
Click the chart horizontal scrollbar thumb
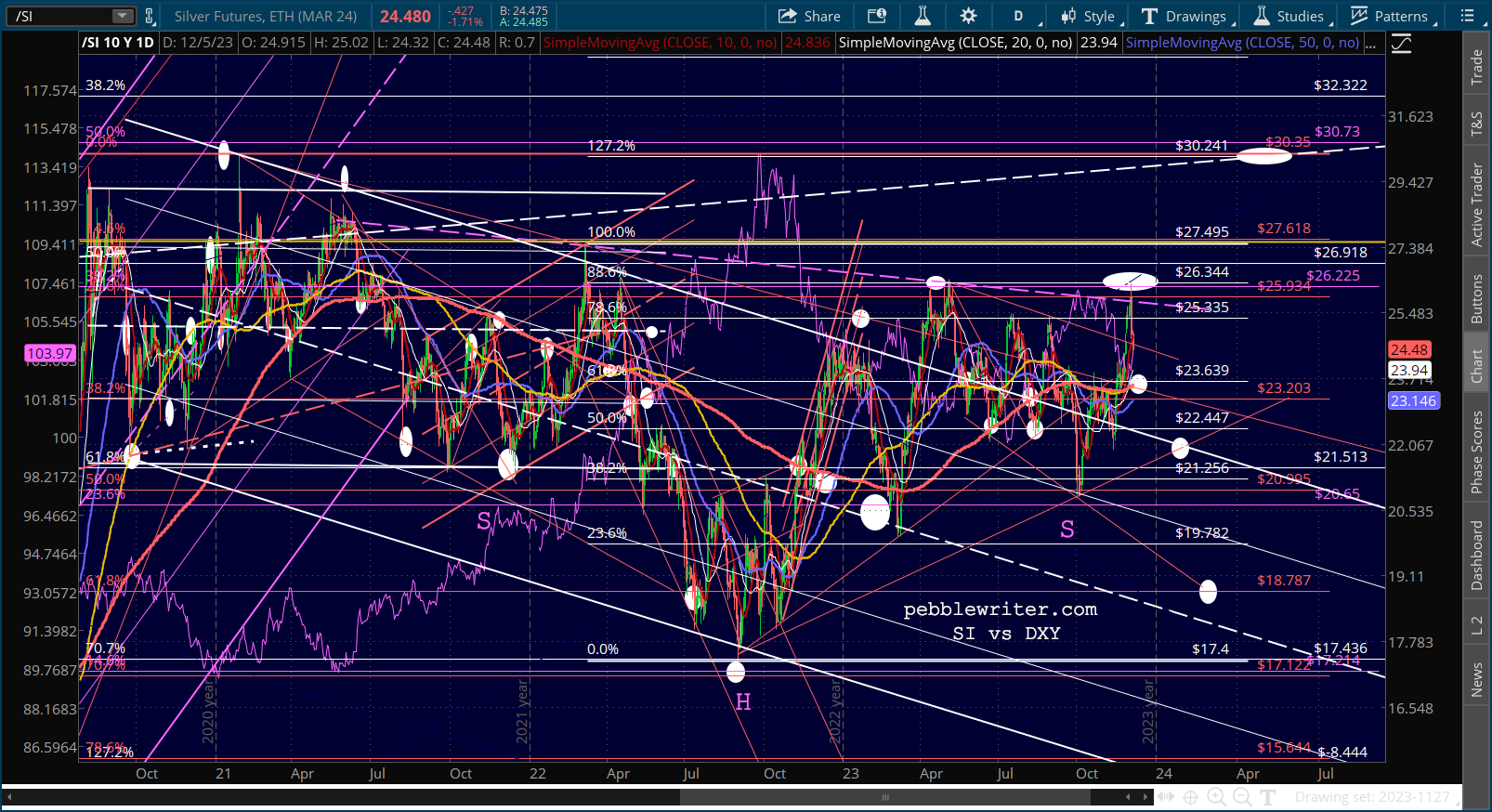click(x=885, y=797)
